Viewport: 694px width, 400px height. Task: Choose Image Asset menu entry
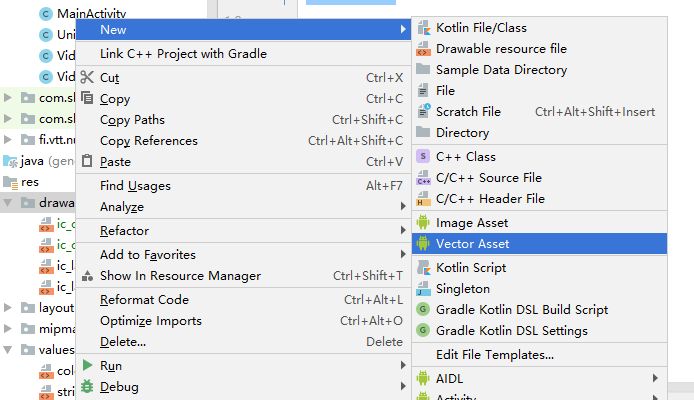pyautogui.click(x=539, y=223)
